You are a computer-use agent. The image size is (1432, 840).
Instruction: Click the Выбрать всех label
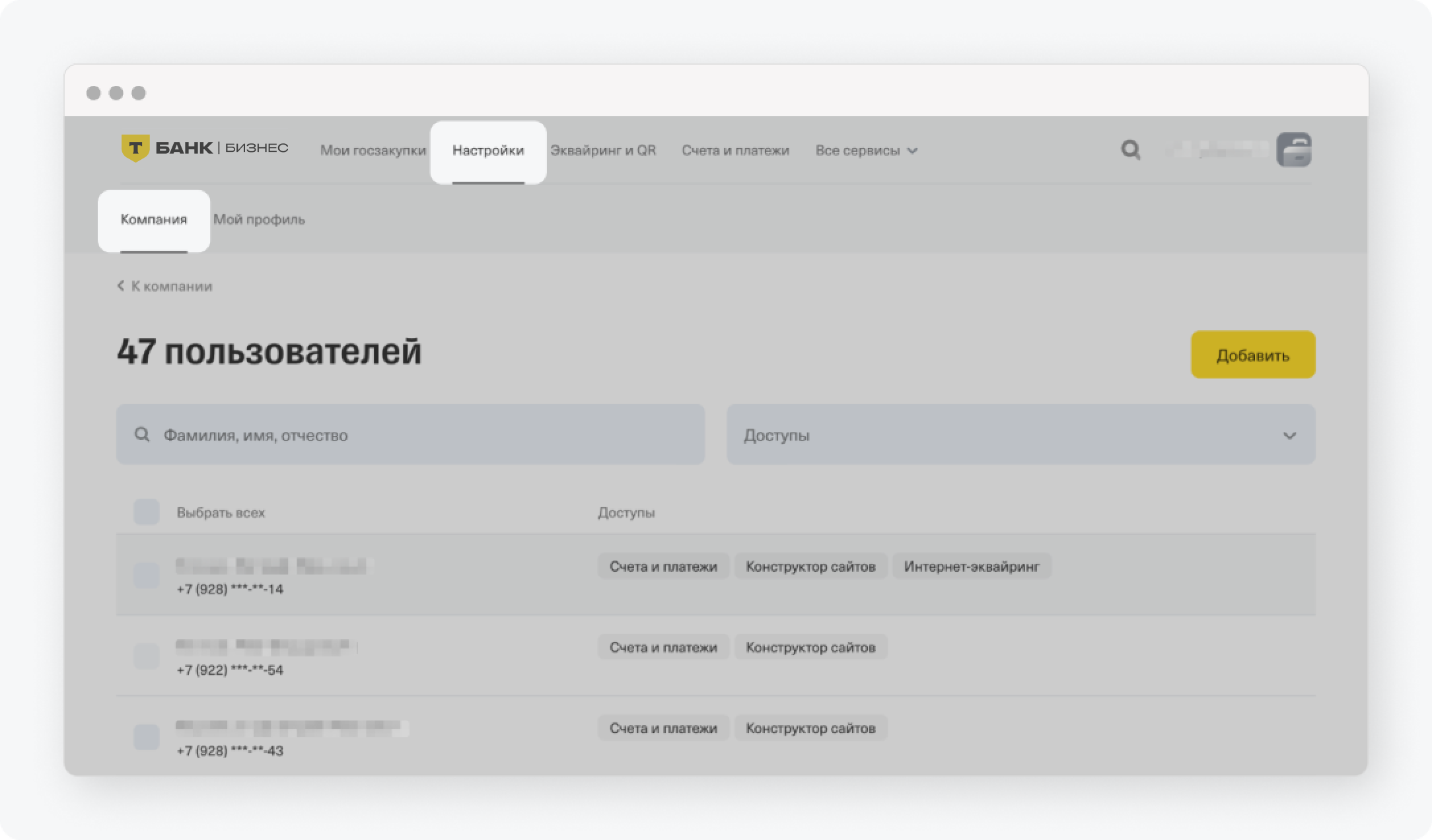pos(221,512)
